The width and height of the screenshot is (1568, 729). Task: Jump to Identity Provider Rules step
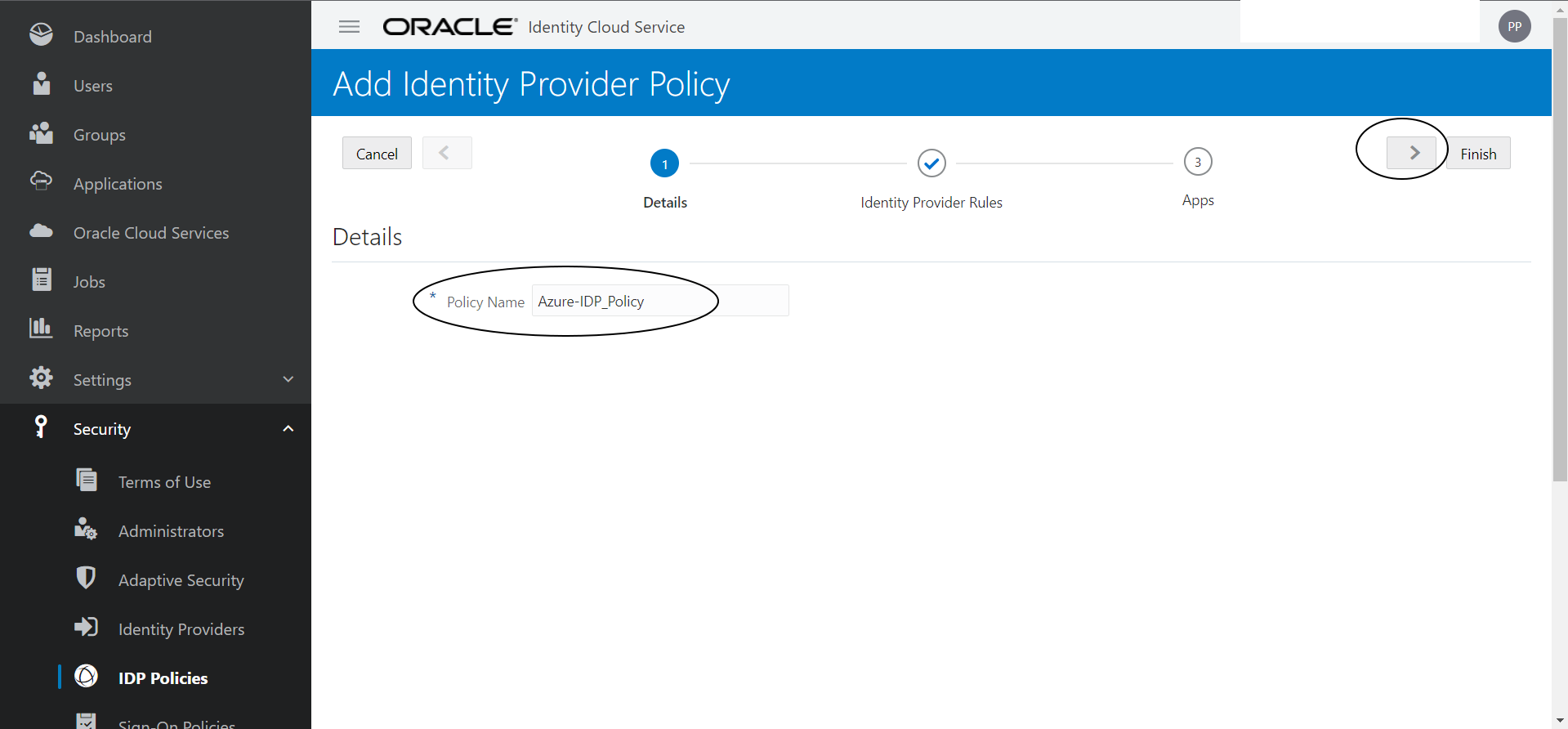click(931, 163)
